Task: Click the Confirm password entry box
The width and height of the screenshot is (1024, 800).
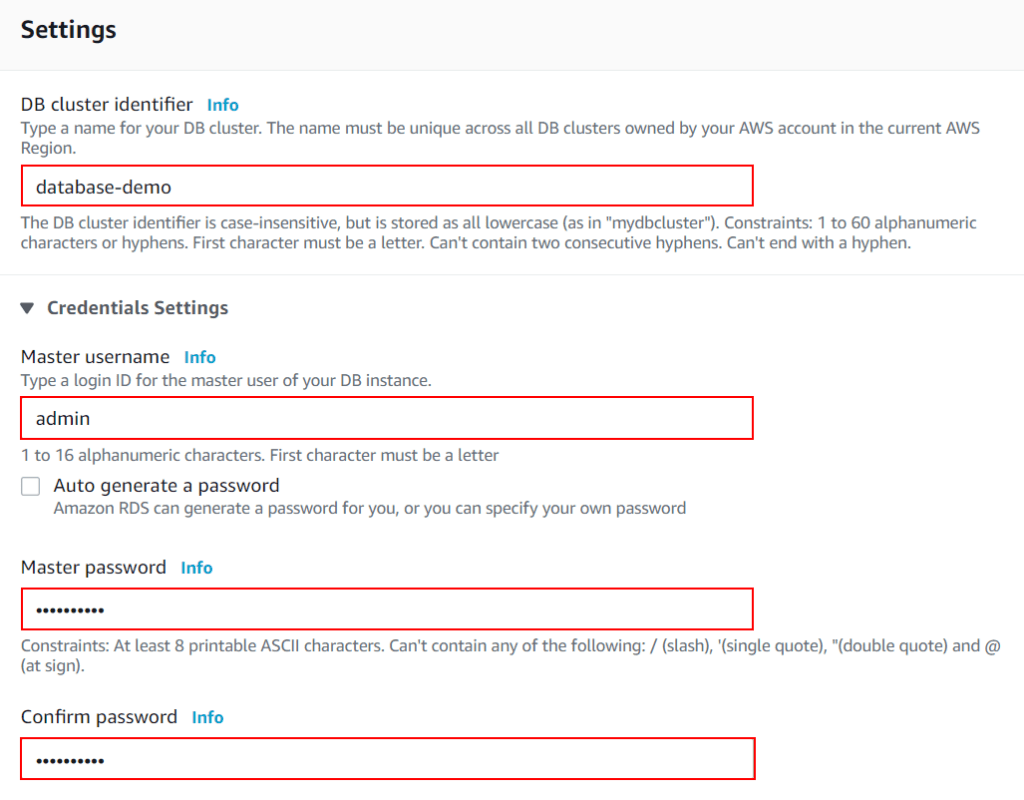Action: click(387, 759)
